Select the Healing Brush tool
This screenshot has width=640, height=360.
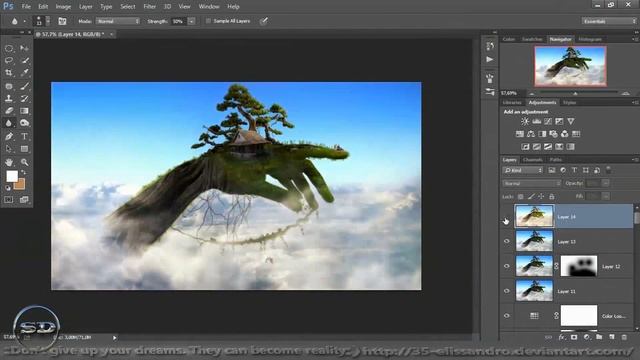[9, 86]
